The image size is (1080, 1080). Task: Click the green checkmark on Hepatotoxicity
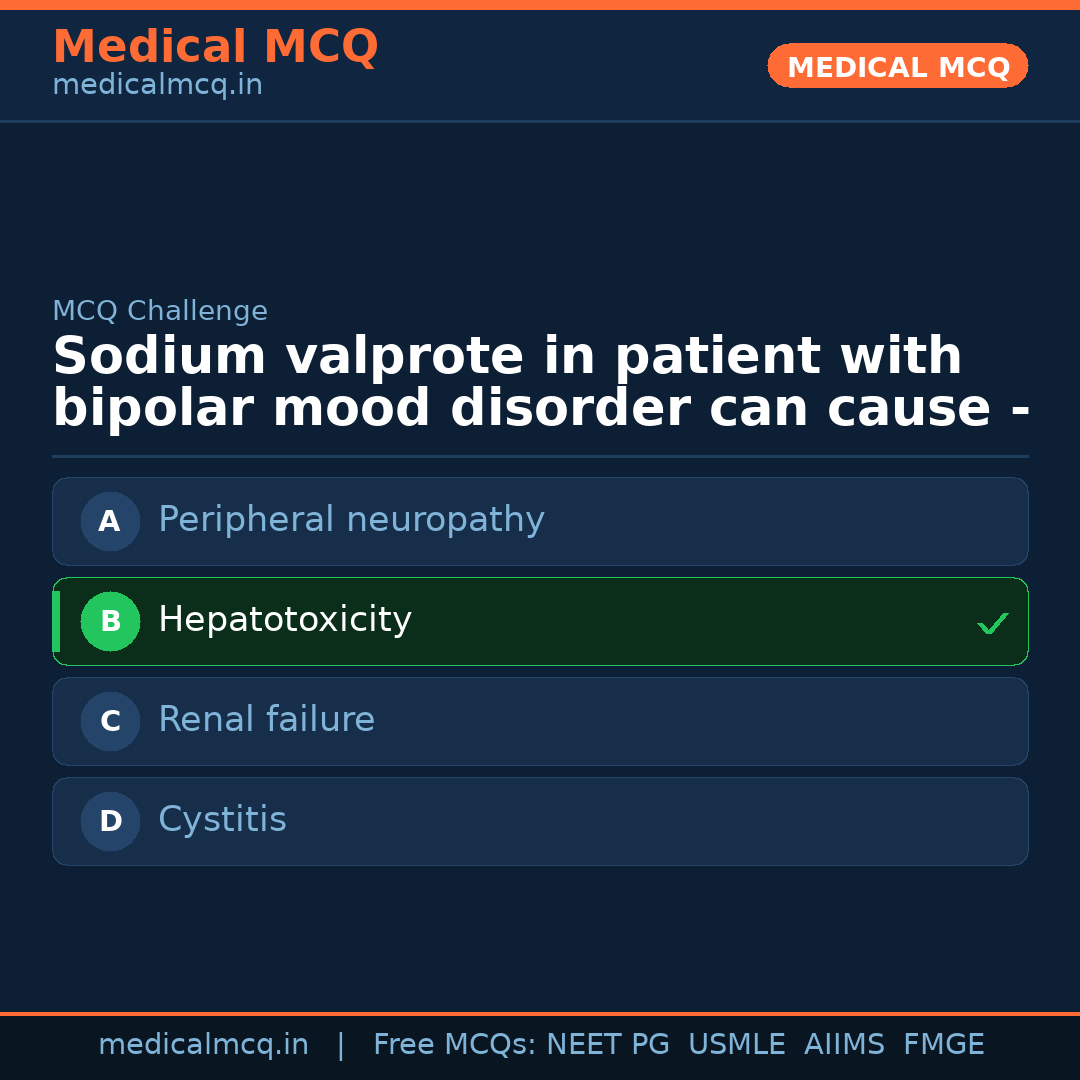[x=992, y=623]
